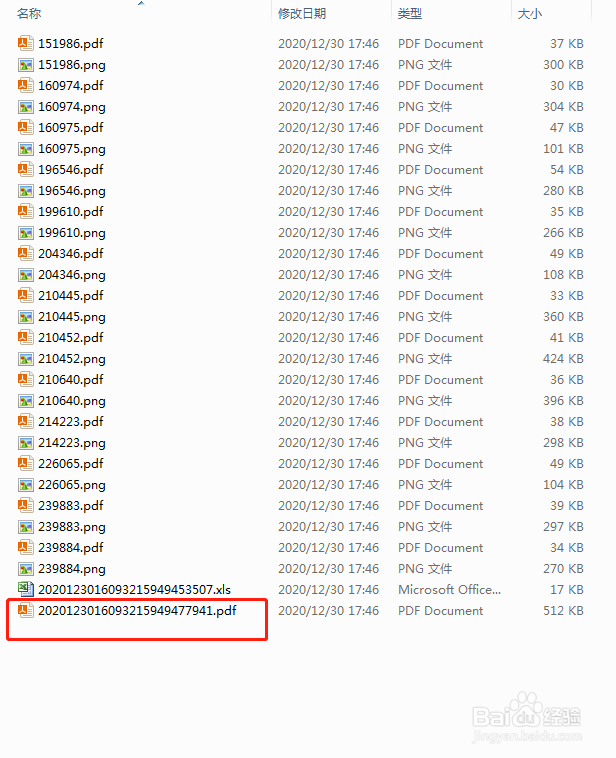This screenshot has height=758, width=616.
Task: Click the PDF icon of 210640.pdf
Action: click(26, 380)
